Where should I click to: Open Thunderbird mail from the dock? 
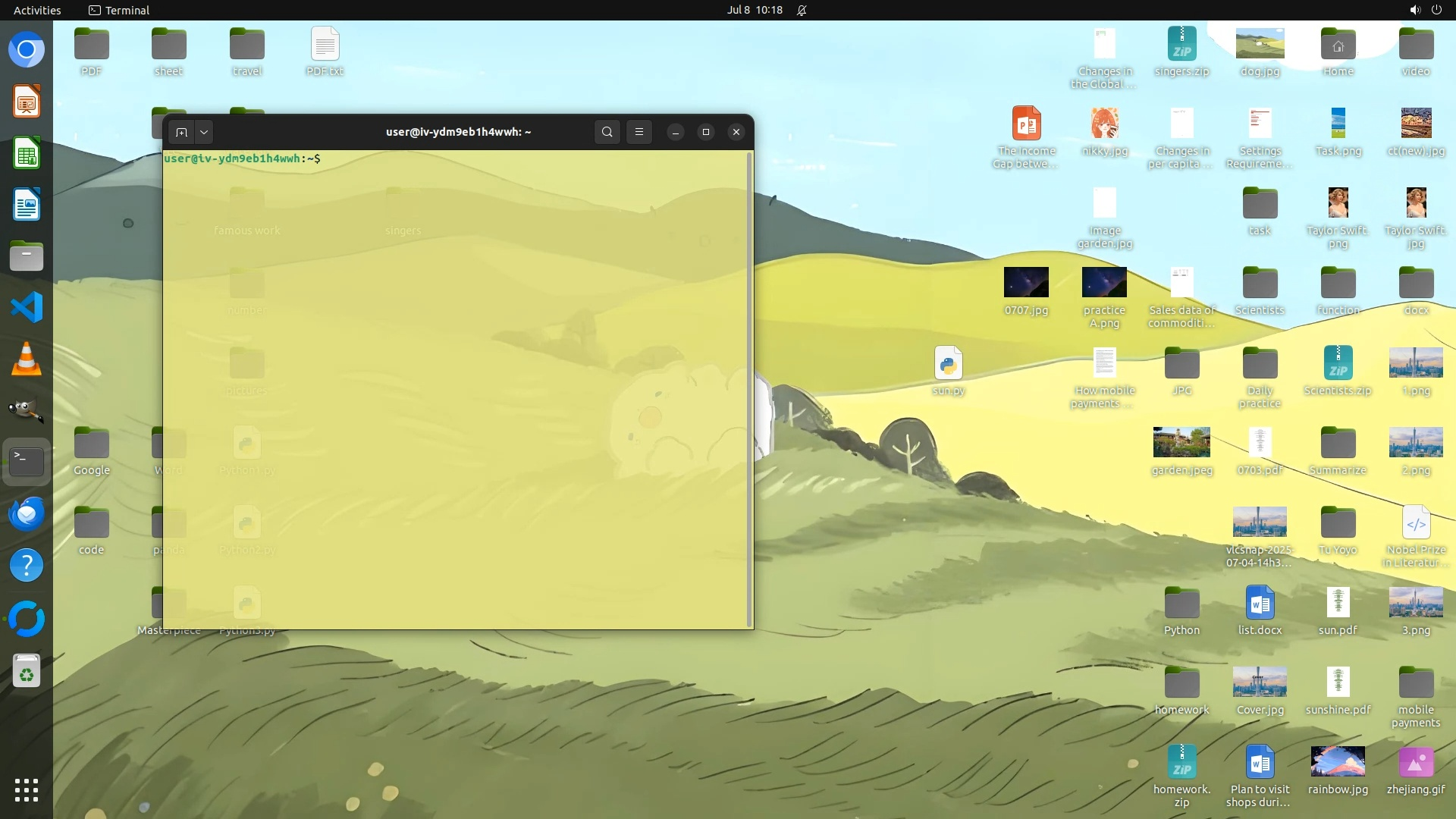27,513
